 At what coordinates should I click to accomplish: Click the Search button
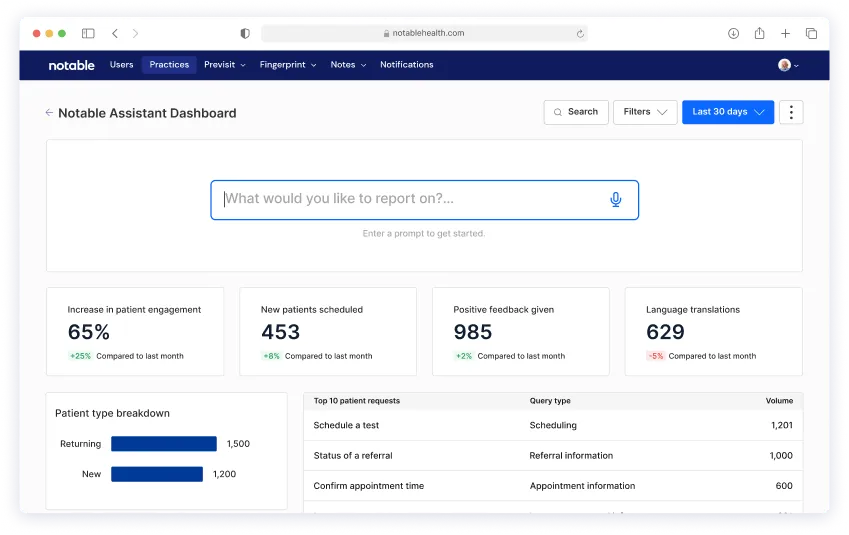tap(576, 112)
